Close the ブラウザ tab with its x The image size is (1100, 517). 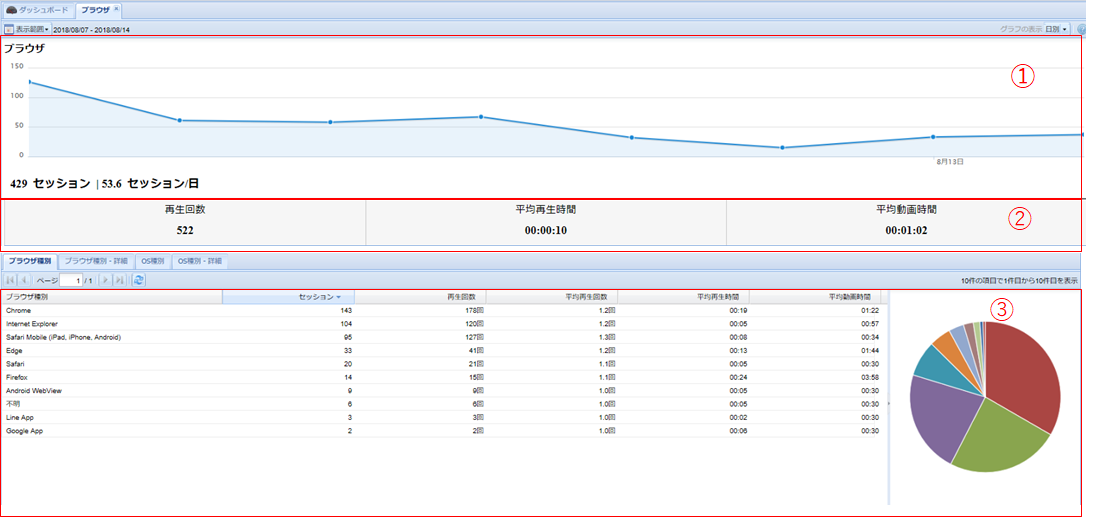pyautogui.click(x=116, y=9)
